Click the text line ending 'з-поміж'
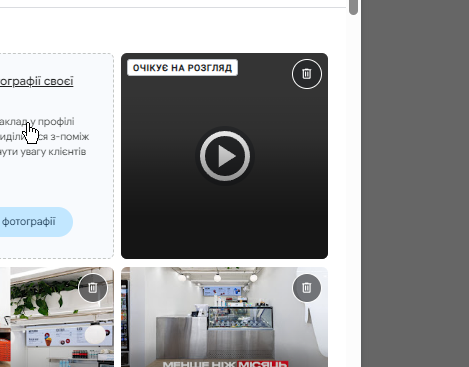Image resolution: width=469 pixels, height=367 pixels. point(44,137)
